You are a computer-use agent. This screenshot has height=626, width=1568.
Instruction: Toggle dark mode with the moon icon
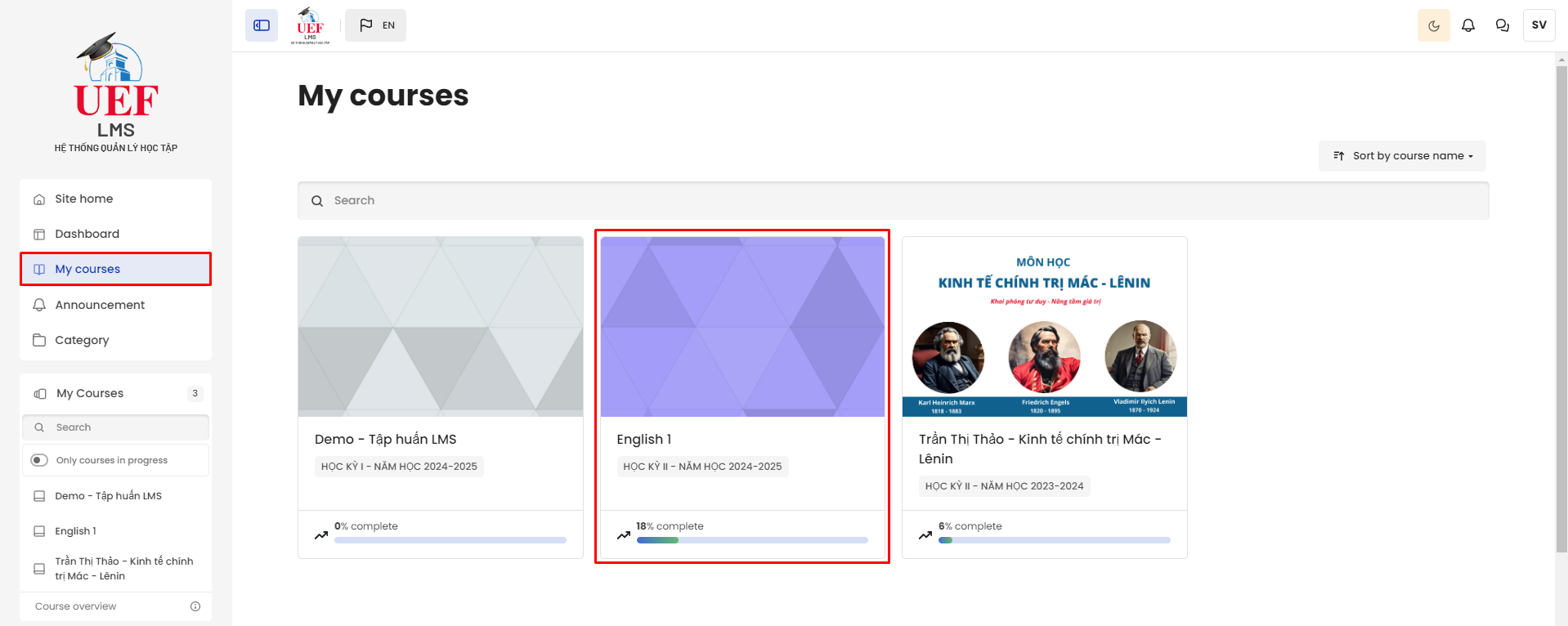coord(1434,25)
